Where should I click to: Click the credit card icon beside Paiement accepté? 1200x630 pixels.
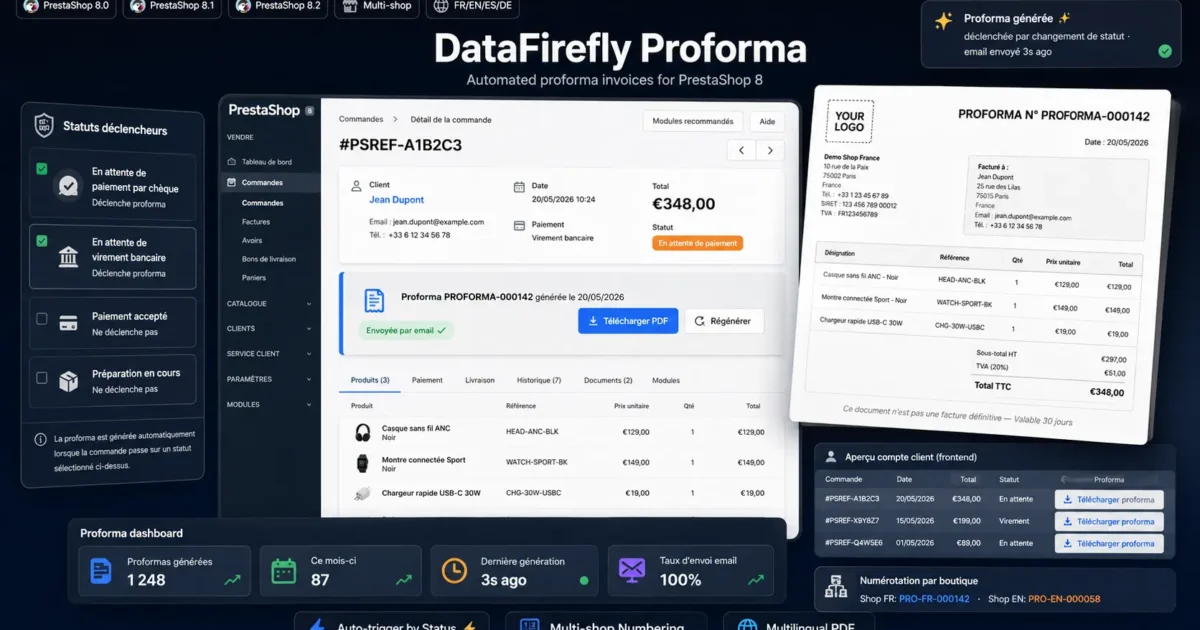pyautogui.click(x=69, y=323)
